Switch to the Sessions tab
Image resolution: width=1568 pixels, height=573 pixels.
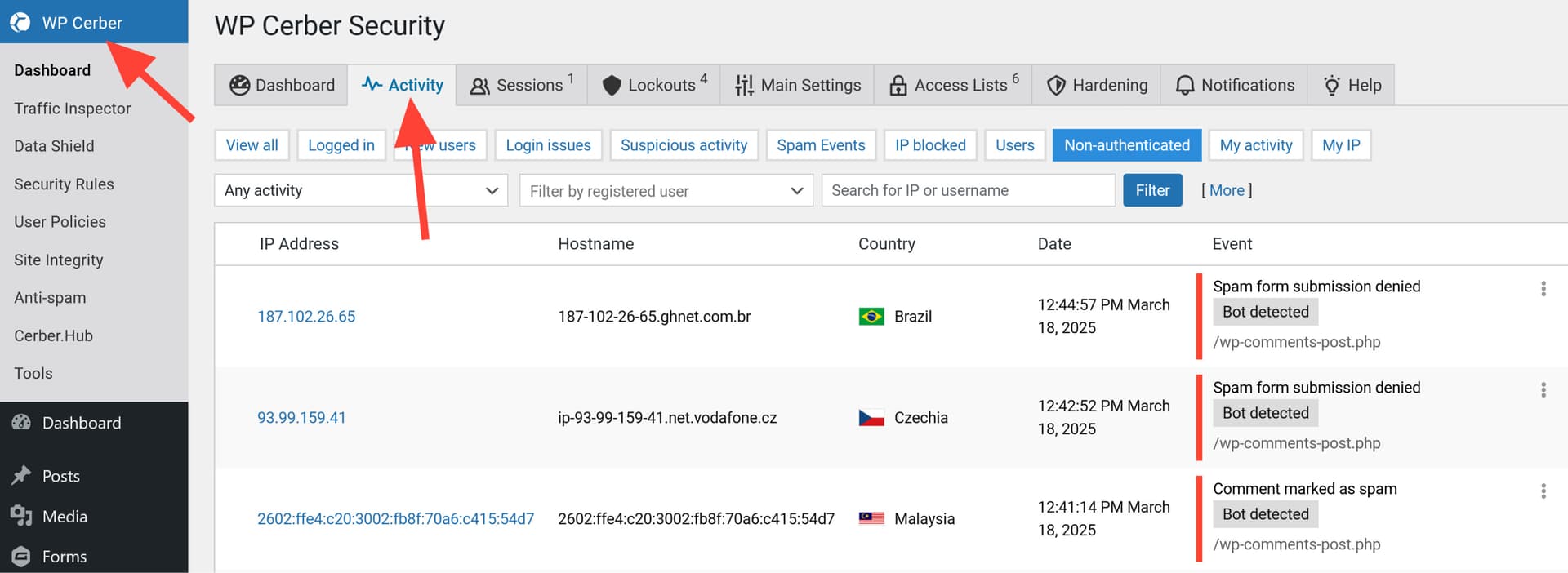coord(521,85)
